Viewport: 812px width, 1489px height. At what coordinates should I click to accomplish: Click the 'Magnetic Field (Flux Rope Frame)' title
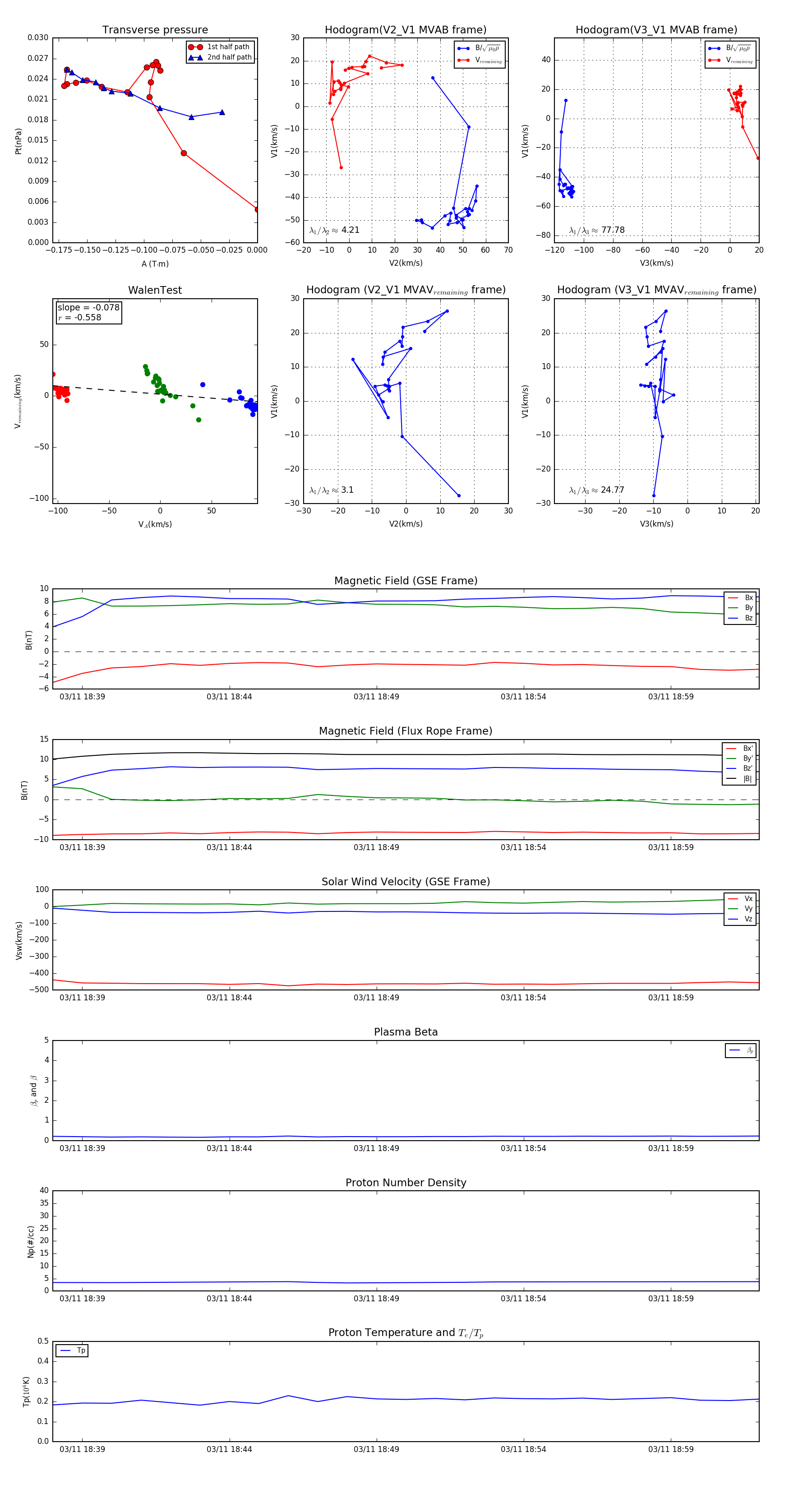[406, 731]
